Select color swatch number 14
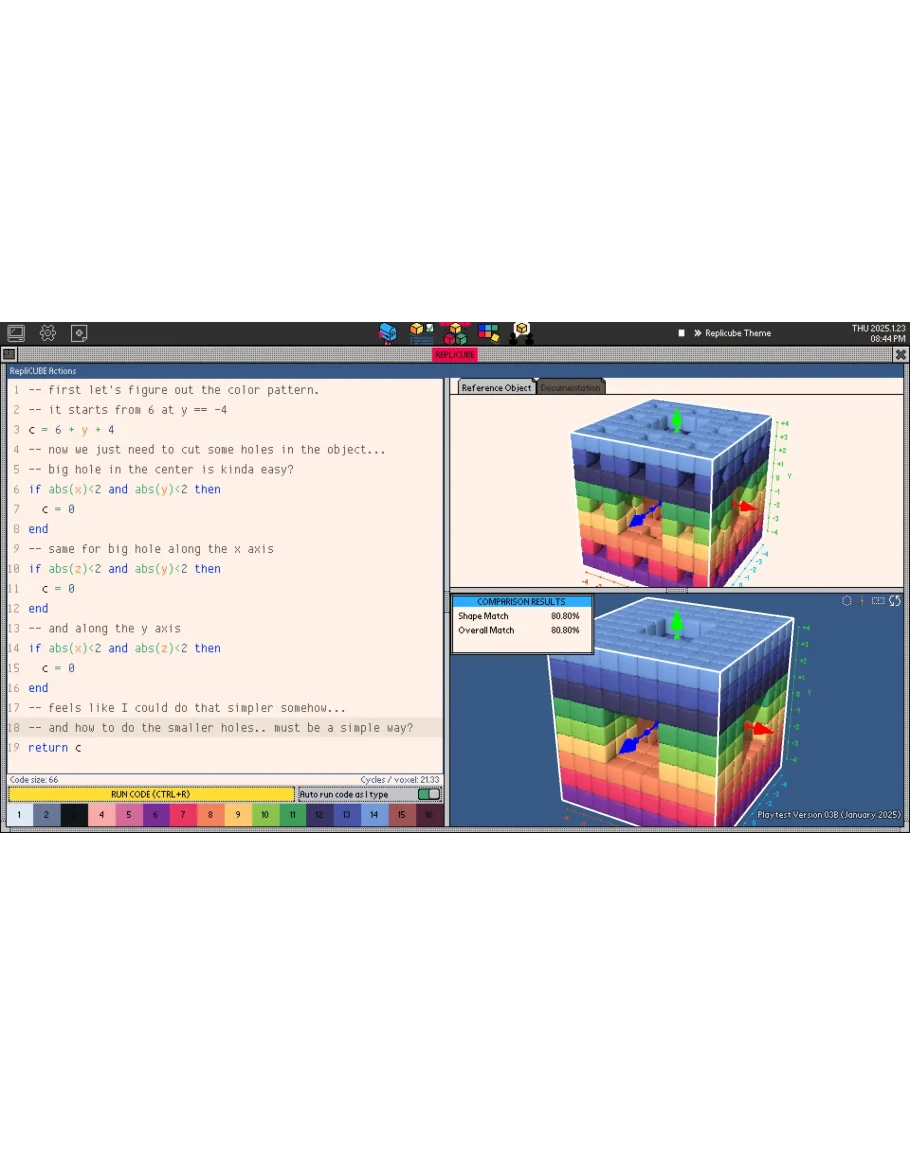Image resolution: width=910 pixels, height=1155 pixels. (374, 815)
